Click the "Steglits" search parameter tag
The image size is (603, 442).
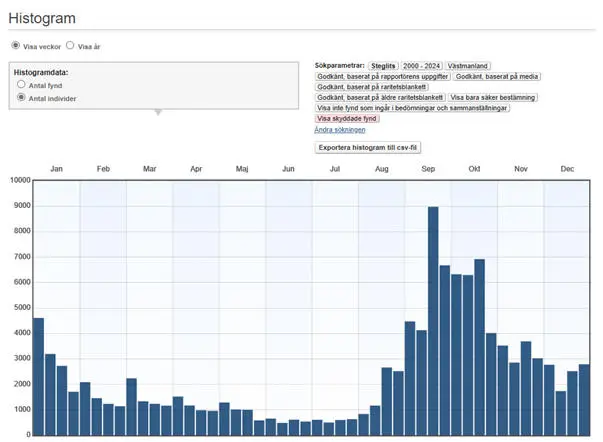[383, 65]
